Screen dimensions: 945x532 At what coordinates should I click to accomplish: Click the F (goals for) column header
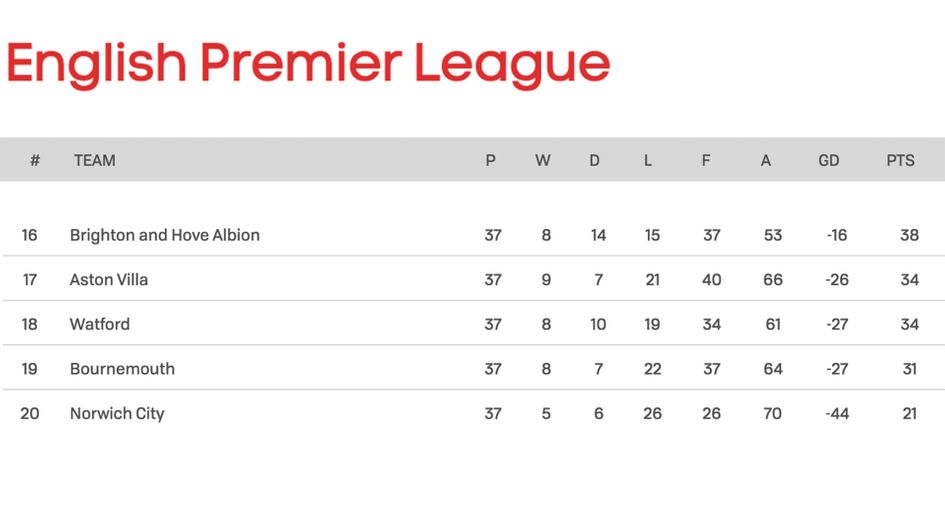click(x=706, y=160)
